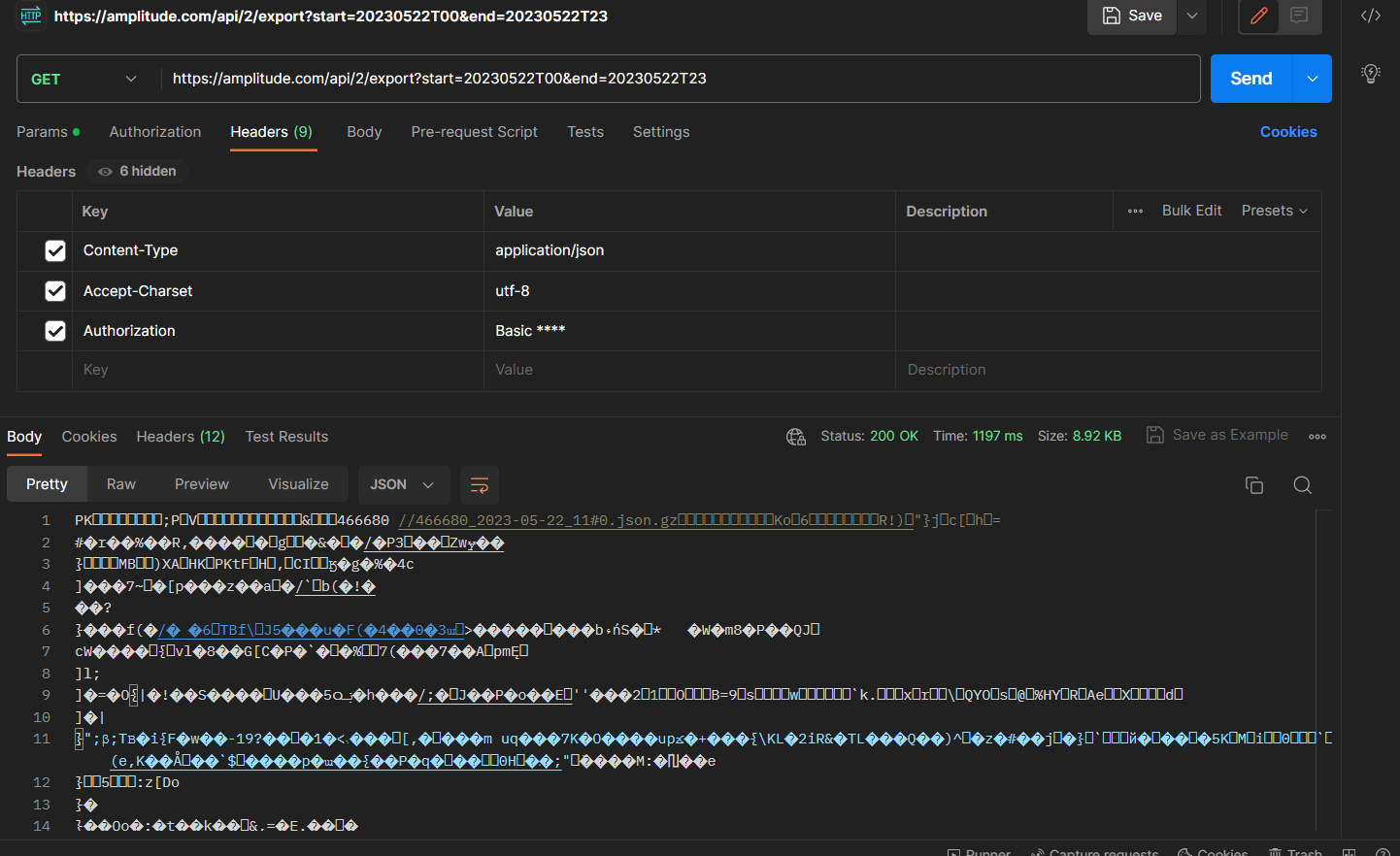This screenshot has width=1400, height=856.
Task: Switch the response to Preview view
Action: [x=202, y=484]
